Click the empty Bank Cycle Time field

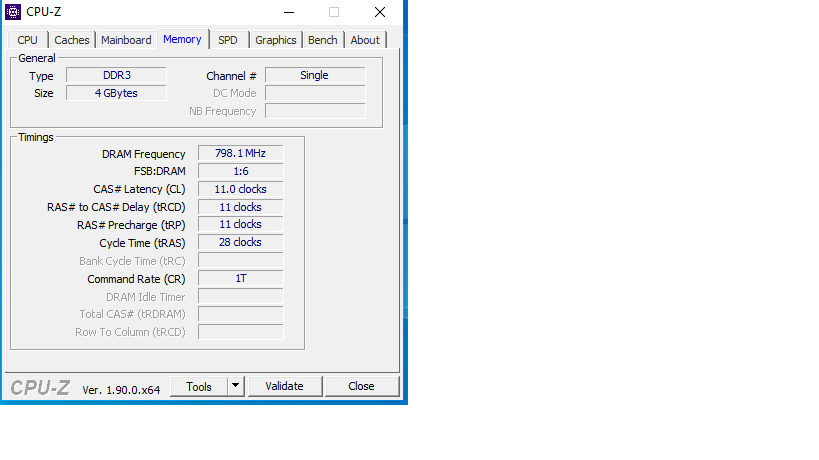click(x=241, y=261)
